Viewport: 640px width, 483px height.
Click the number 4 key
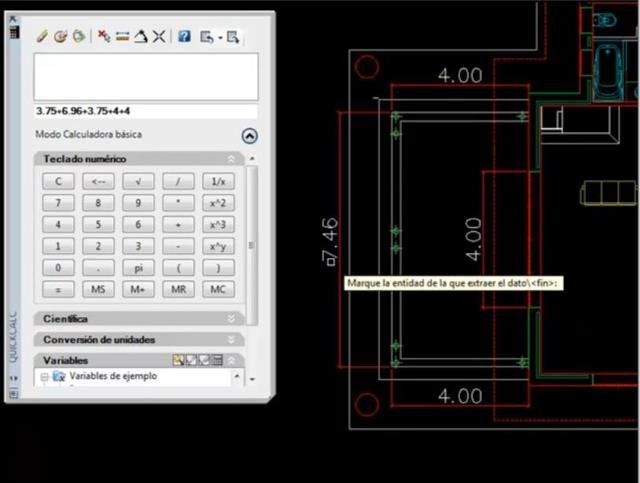click(x=58, y=225)
